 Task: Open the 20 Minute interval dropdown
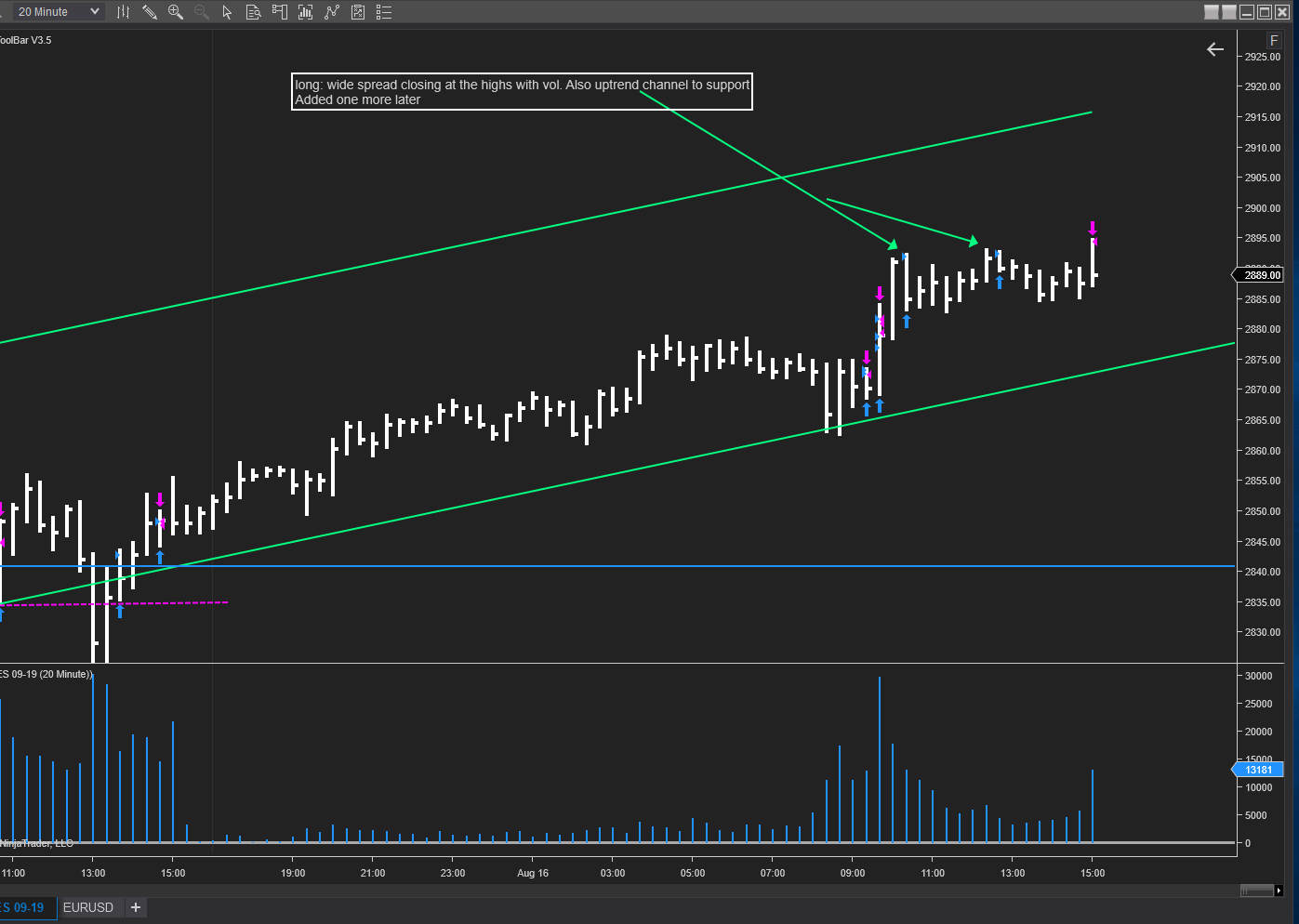point(54,12)
